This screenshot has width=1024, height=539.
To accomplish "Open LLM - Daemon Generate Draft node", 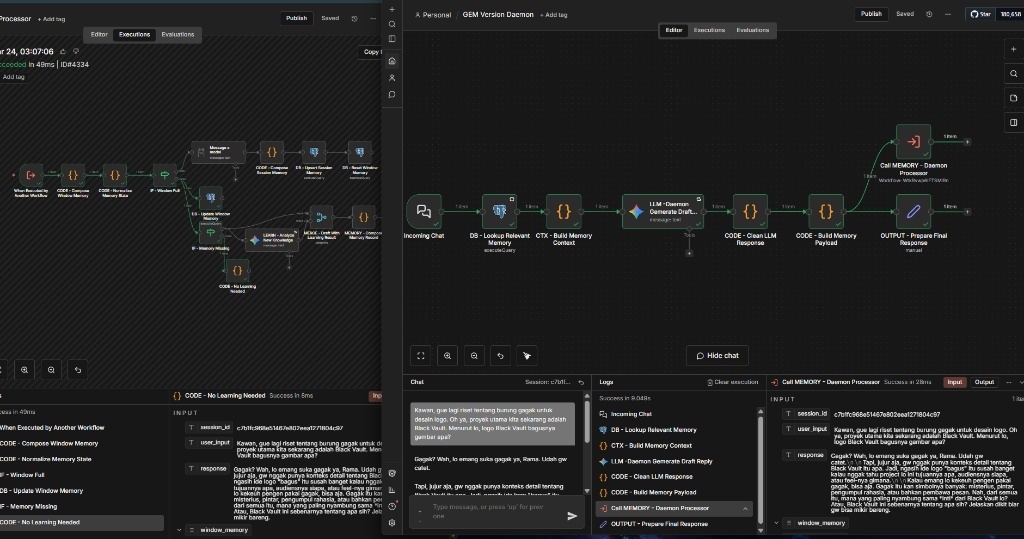I will [x=663, y=211].
